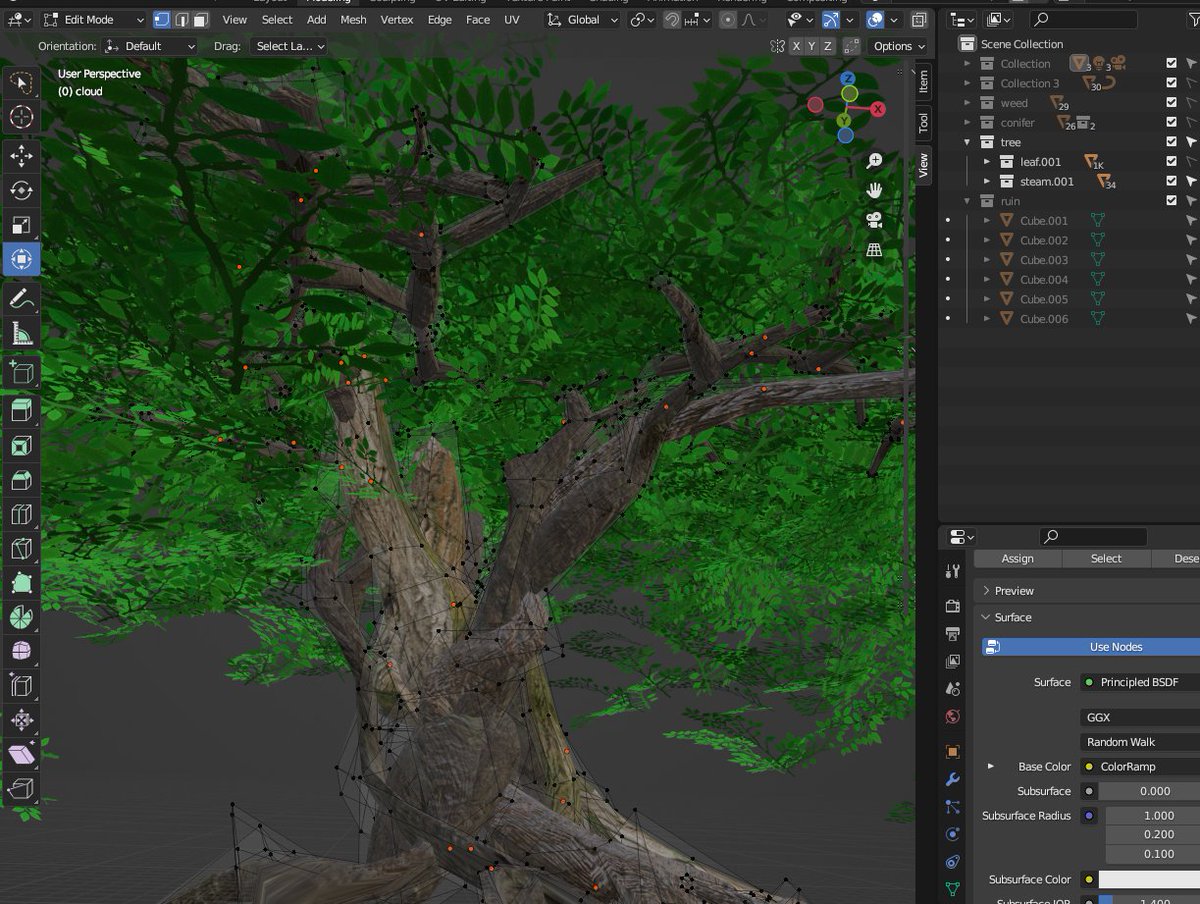1200x904 pixels.
Task: Choose the Scale tool
Action: tap(21, 225)
